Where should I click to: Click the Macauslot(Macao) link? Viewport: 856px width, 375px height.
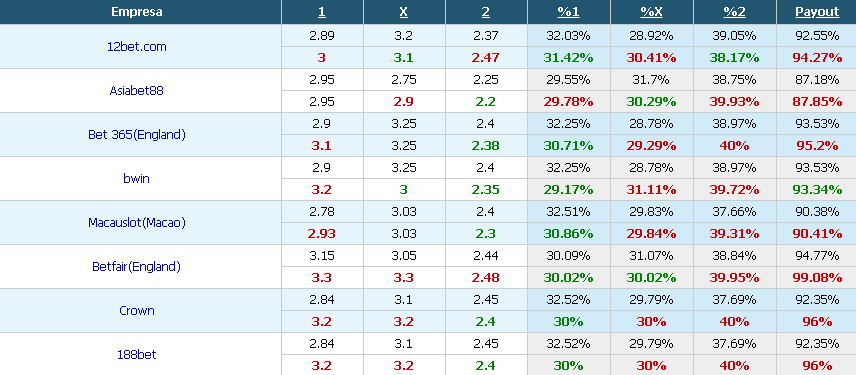[x=136, y=223]
